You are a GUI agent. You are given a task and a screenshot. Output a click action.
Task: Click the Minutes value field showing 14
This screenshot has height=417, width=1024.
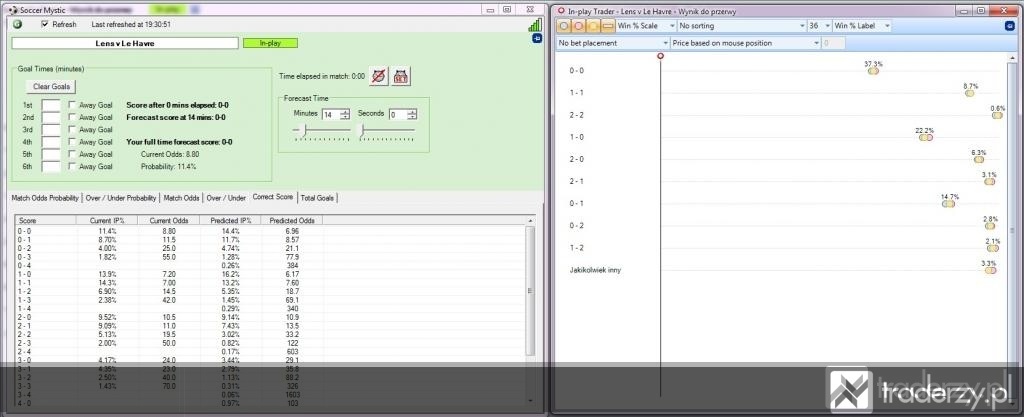[x=331, y=114]
